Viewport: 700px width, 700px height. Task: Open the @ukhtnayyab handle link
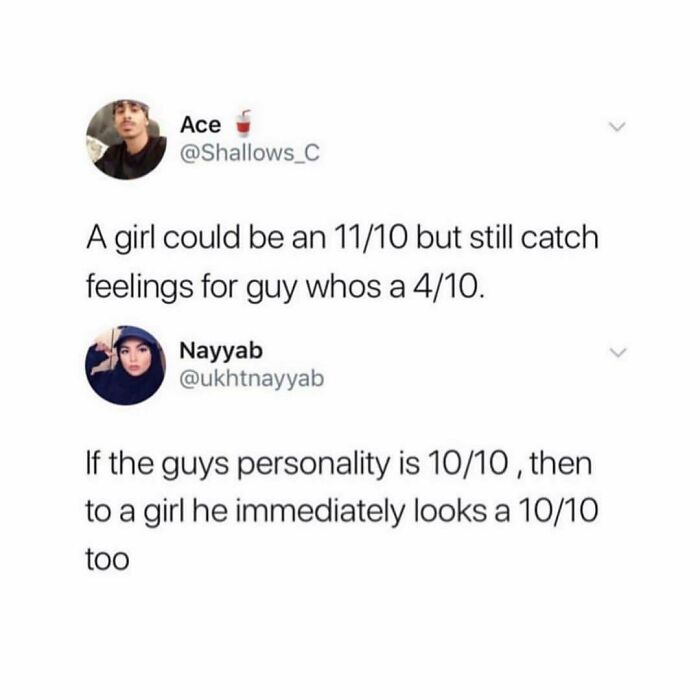click(x=252, y=379)
